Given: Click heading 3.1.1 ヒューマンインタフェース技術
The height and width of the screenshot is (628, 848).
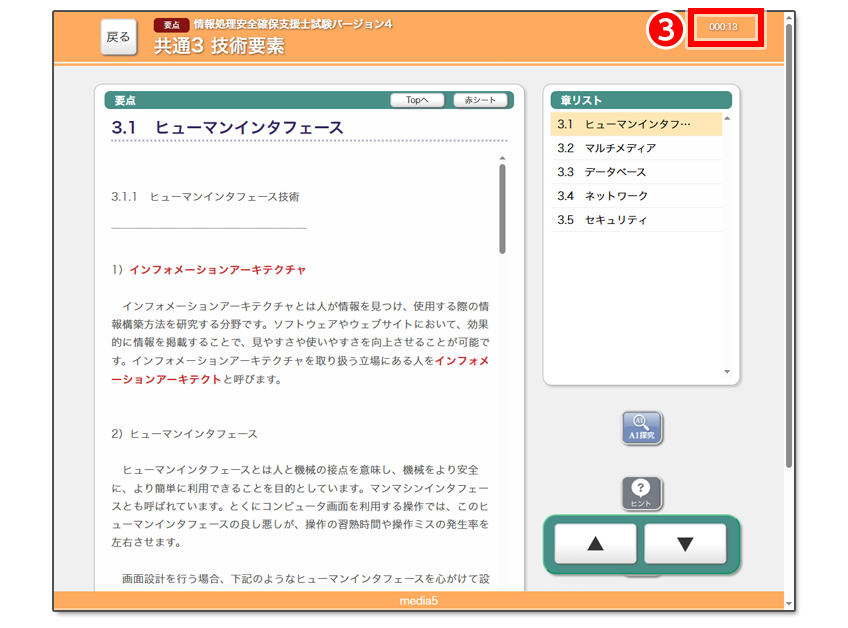Looking at the screenshot, I should coord(205,197).
